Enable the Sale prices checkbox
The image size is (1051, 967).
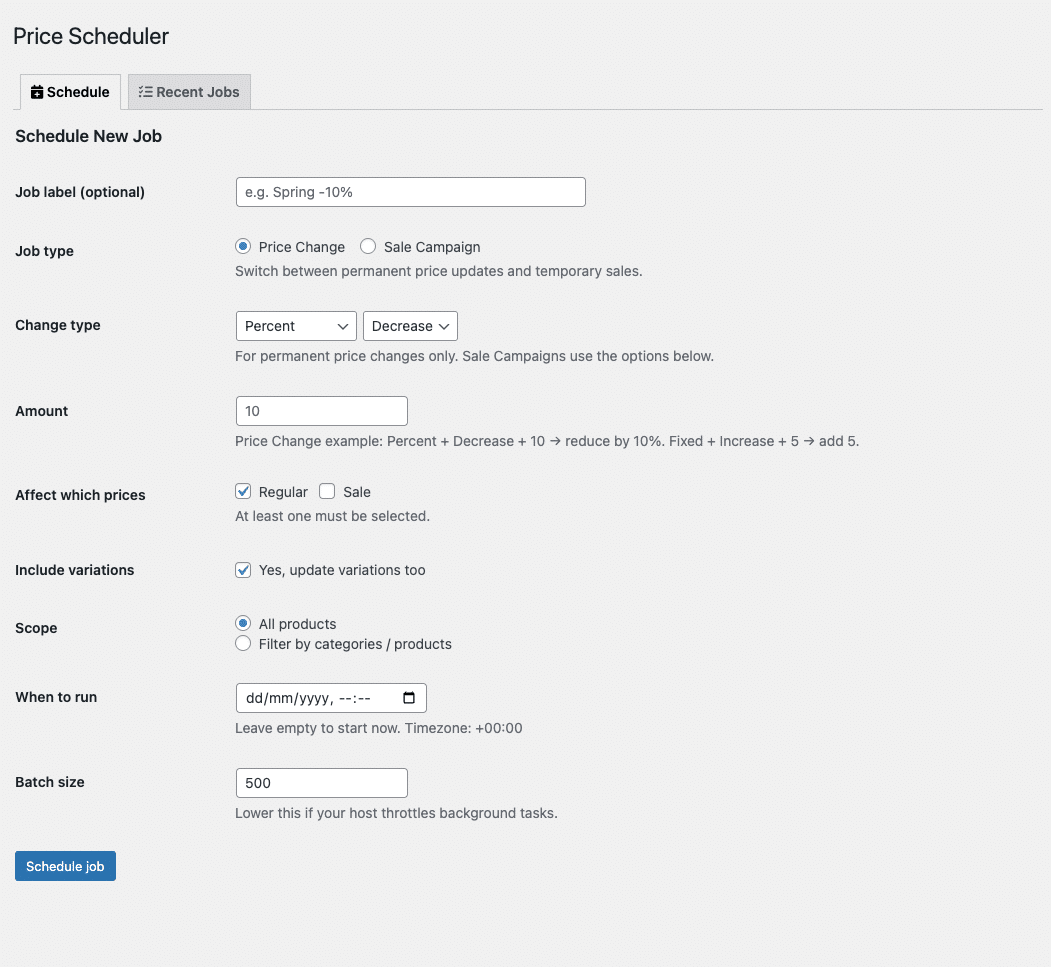tap(327, 492)
